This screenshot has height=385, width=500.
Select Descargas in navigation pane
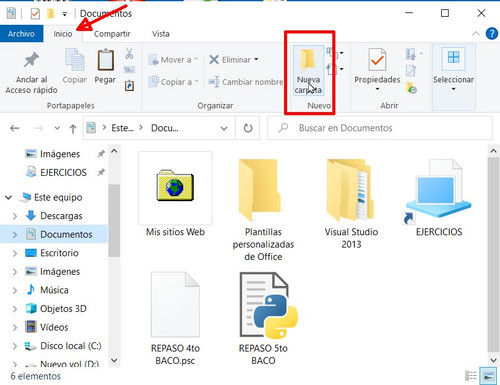54,216
